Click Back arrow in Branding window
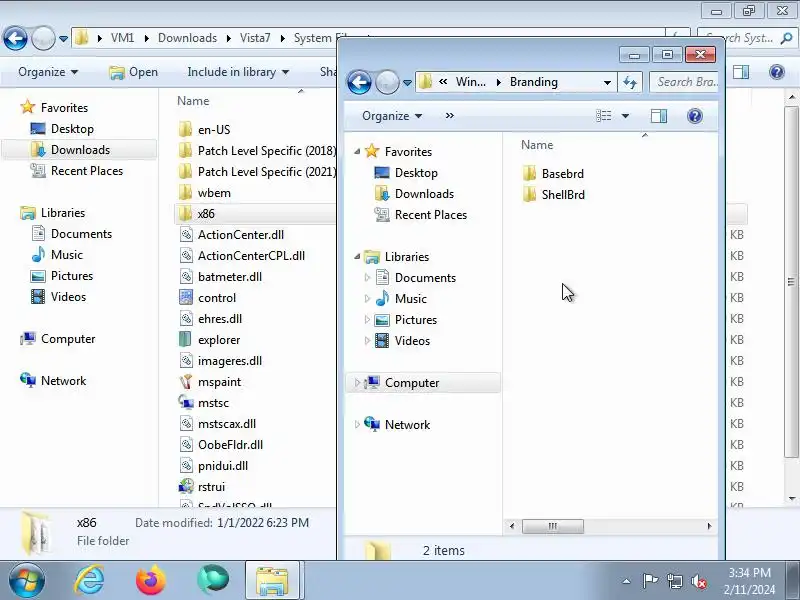800x600 pixels. pyautogui.click(x=359, y=82)
